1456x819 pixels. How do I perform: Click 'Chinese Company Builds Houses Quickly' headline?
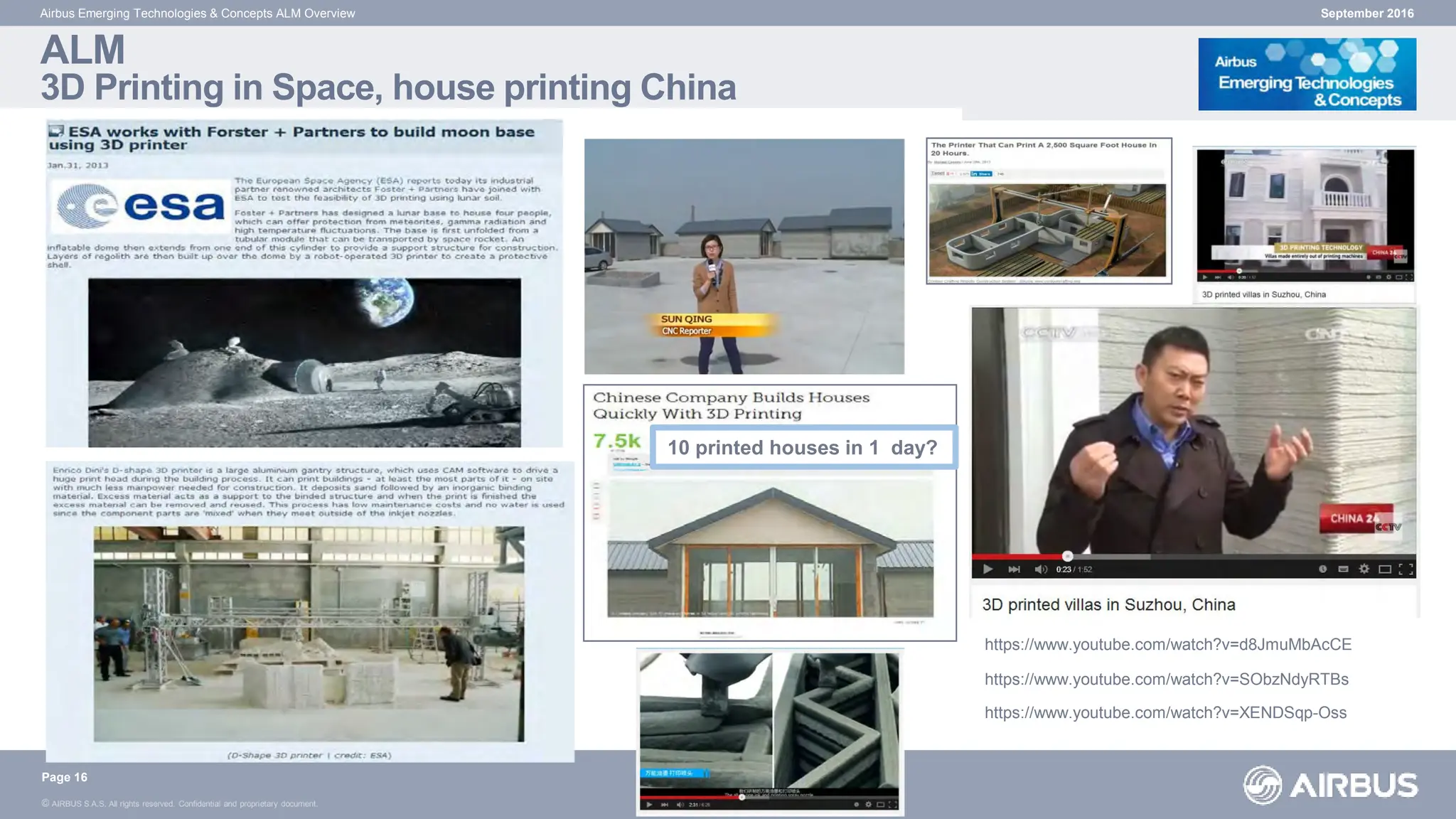click(x=731, y=405)
